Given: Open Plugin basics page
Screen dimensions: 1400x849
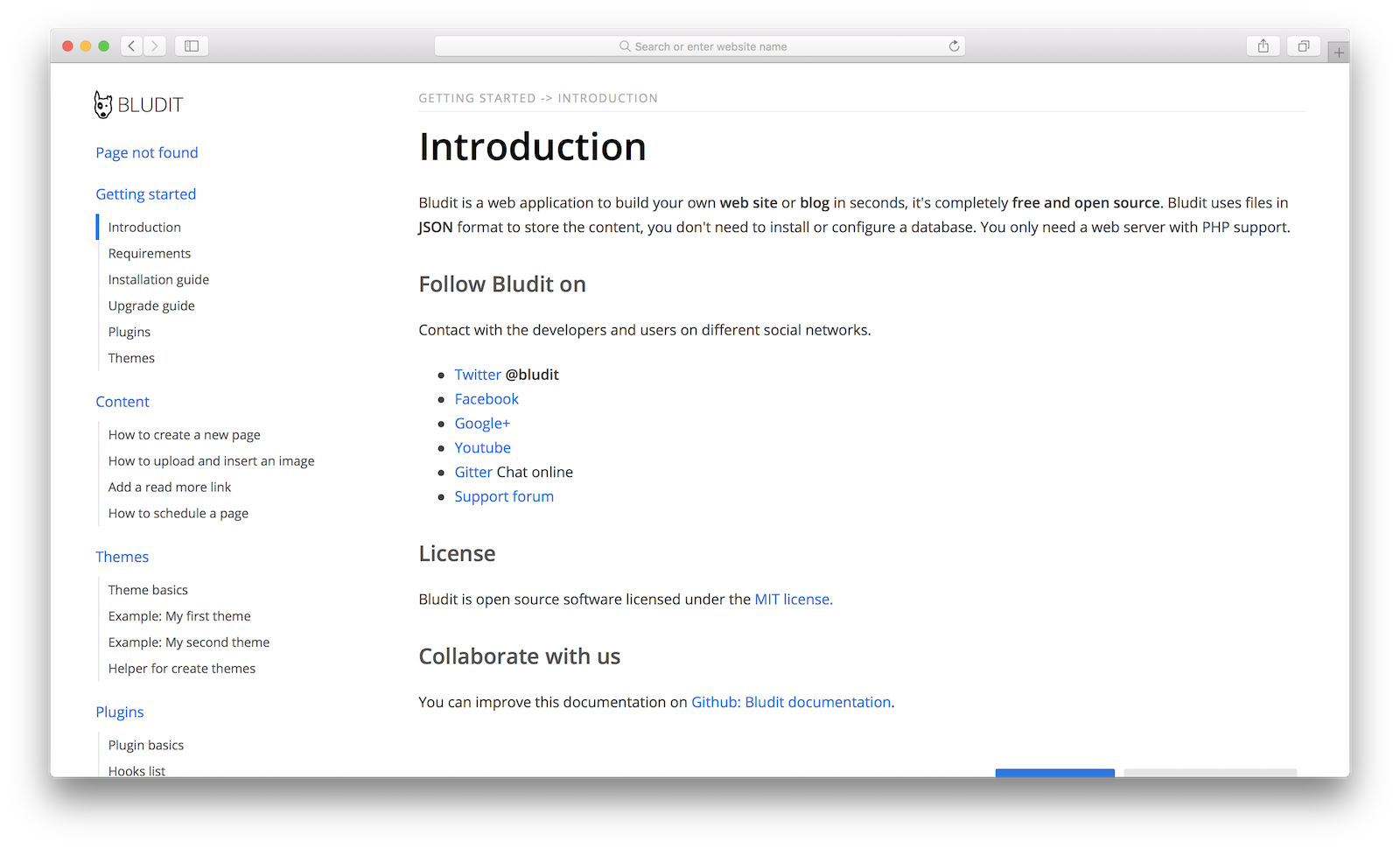Looking at the screenshot, I should pos(146,745).
